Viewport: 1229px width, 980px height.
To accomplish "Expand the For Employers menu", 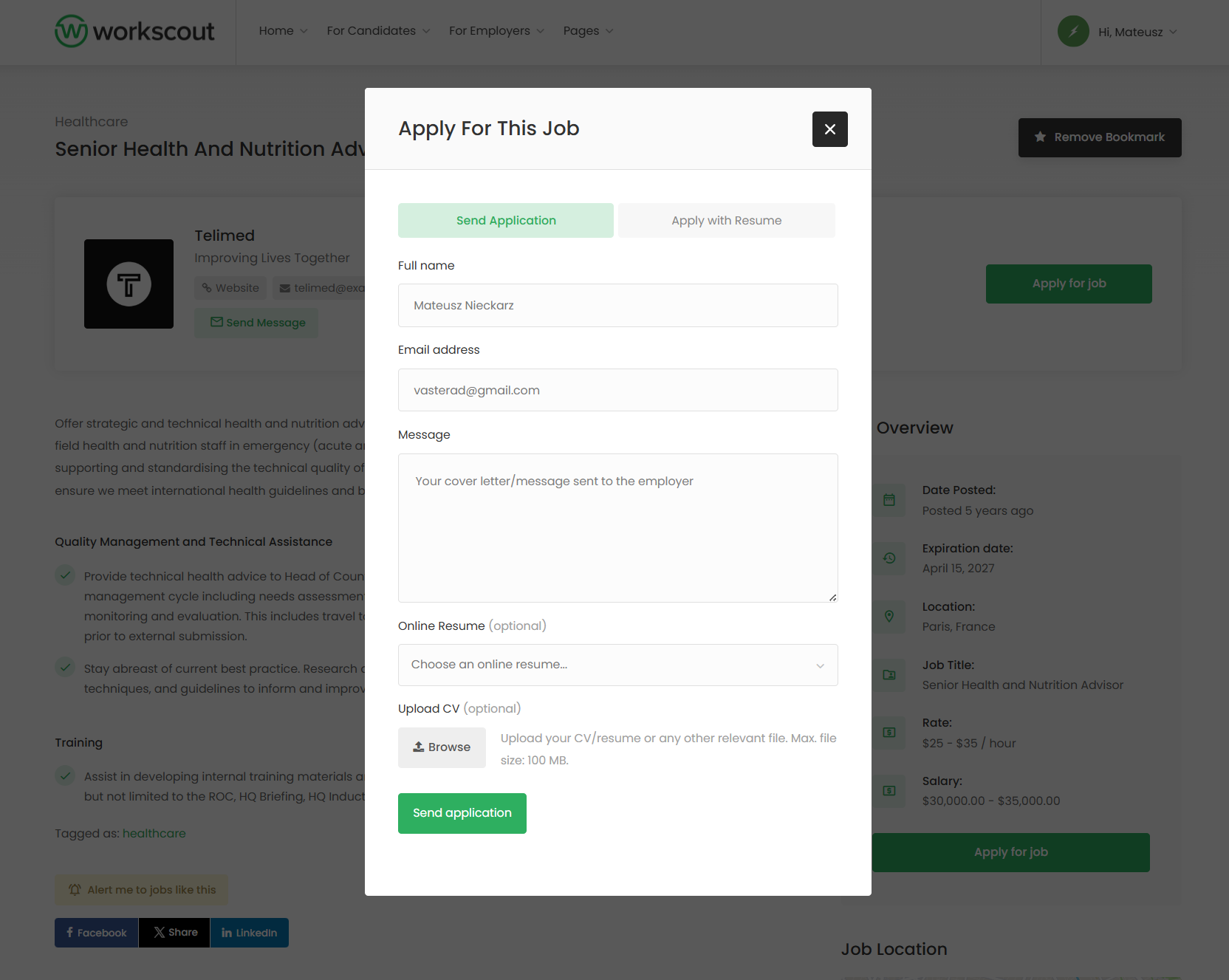I will click(x=496, y=31).
